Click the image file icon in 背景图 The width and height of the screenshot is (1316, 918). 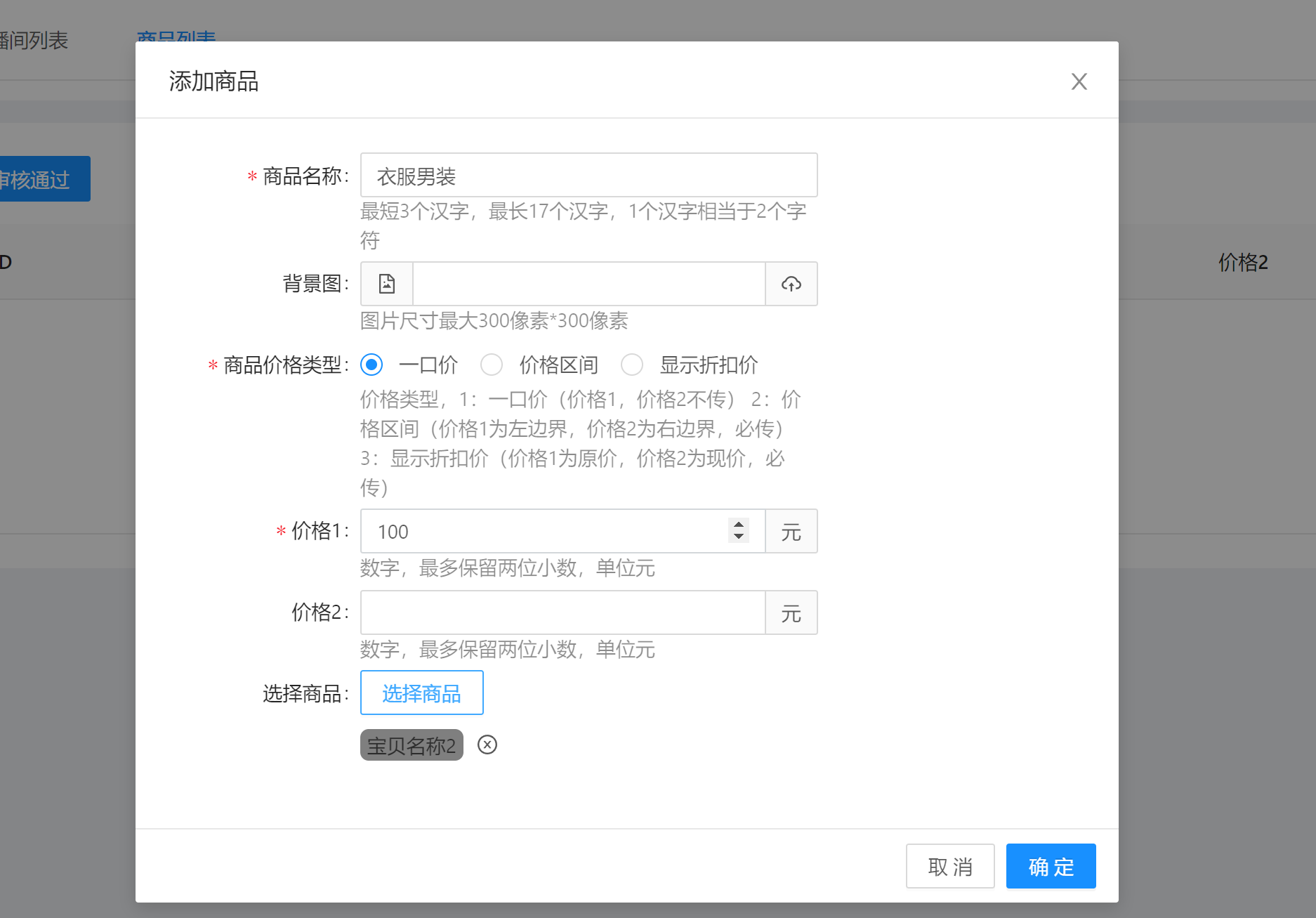click(386, 284)
